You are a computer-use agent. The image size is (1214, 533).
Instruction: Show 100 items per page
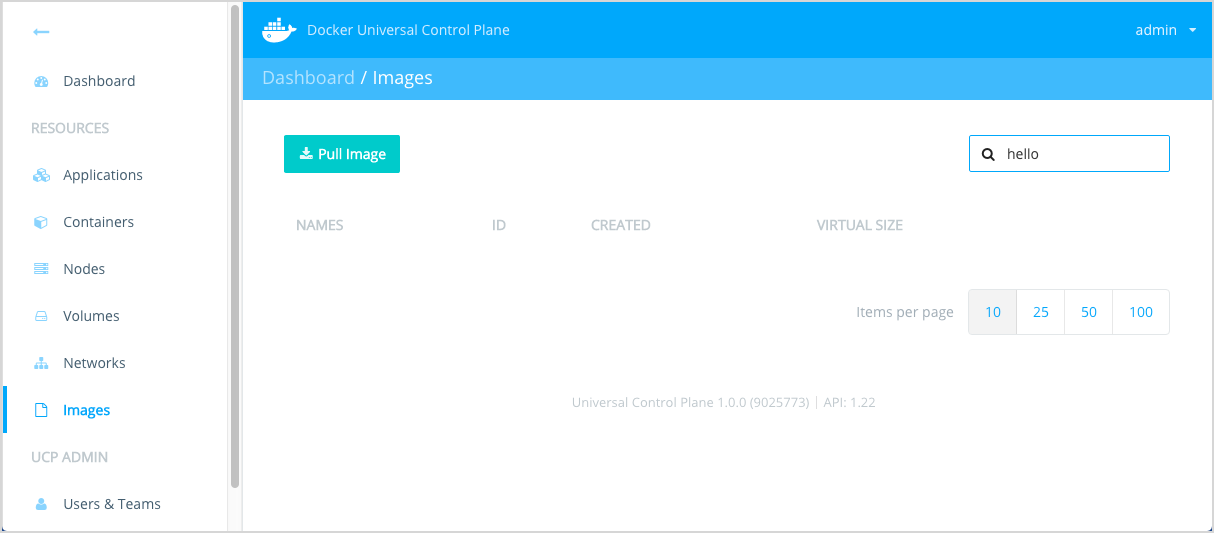tap(1141, 312)
